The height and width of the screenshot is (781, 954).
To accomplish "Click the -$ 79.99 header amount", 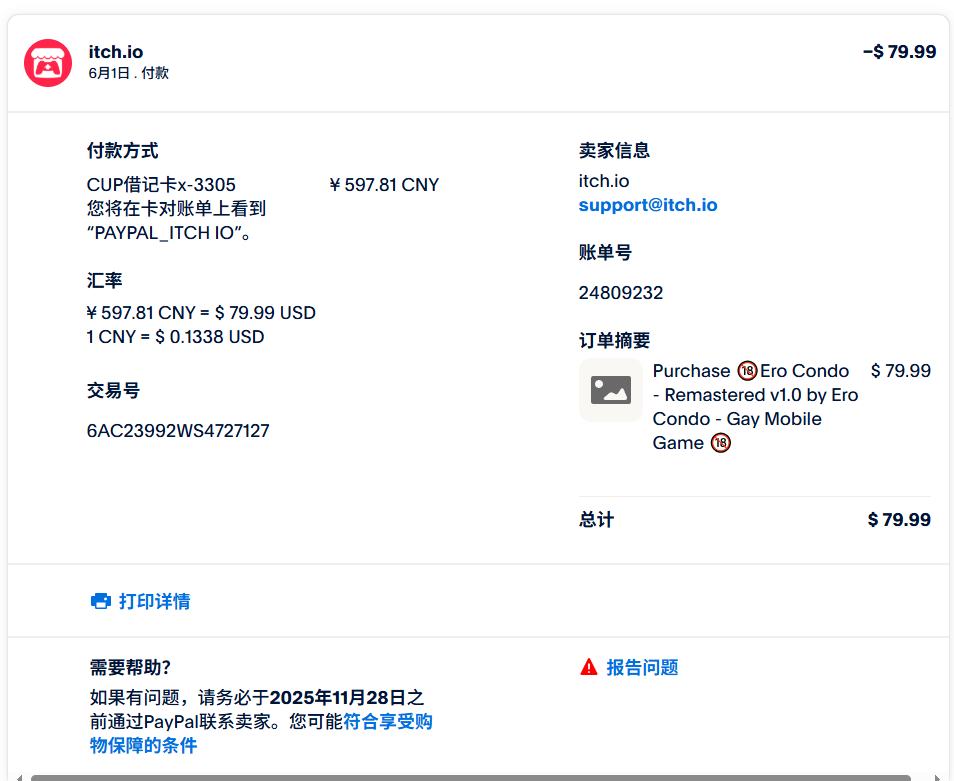I will [x=899, y=52].
